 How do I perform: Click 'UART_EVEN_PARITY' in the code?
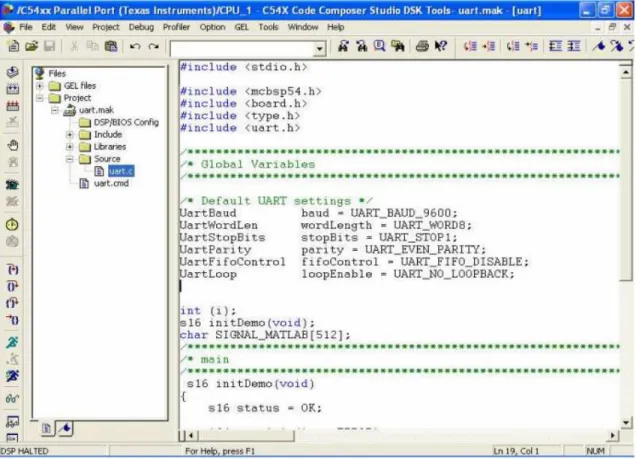click(x=422, y=249)
